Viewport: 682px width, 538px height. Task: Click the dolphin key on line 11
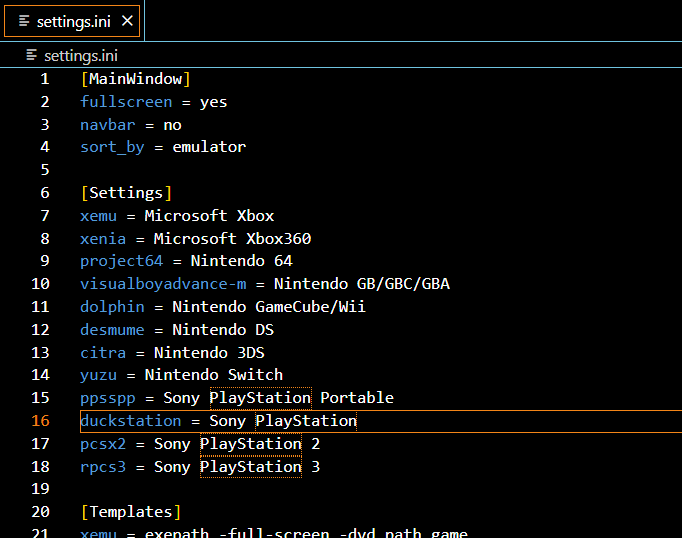tap(112, 307)
